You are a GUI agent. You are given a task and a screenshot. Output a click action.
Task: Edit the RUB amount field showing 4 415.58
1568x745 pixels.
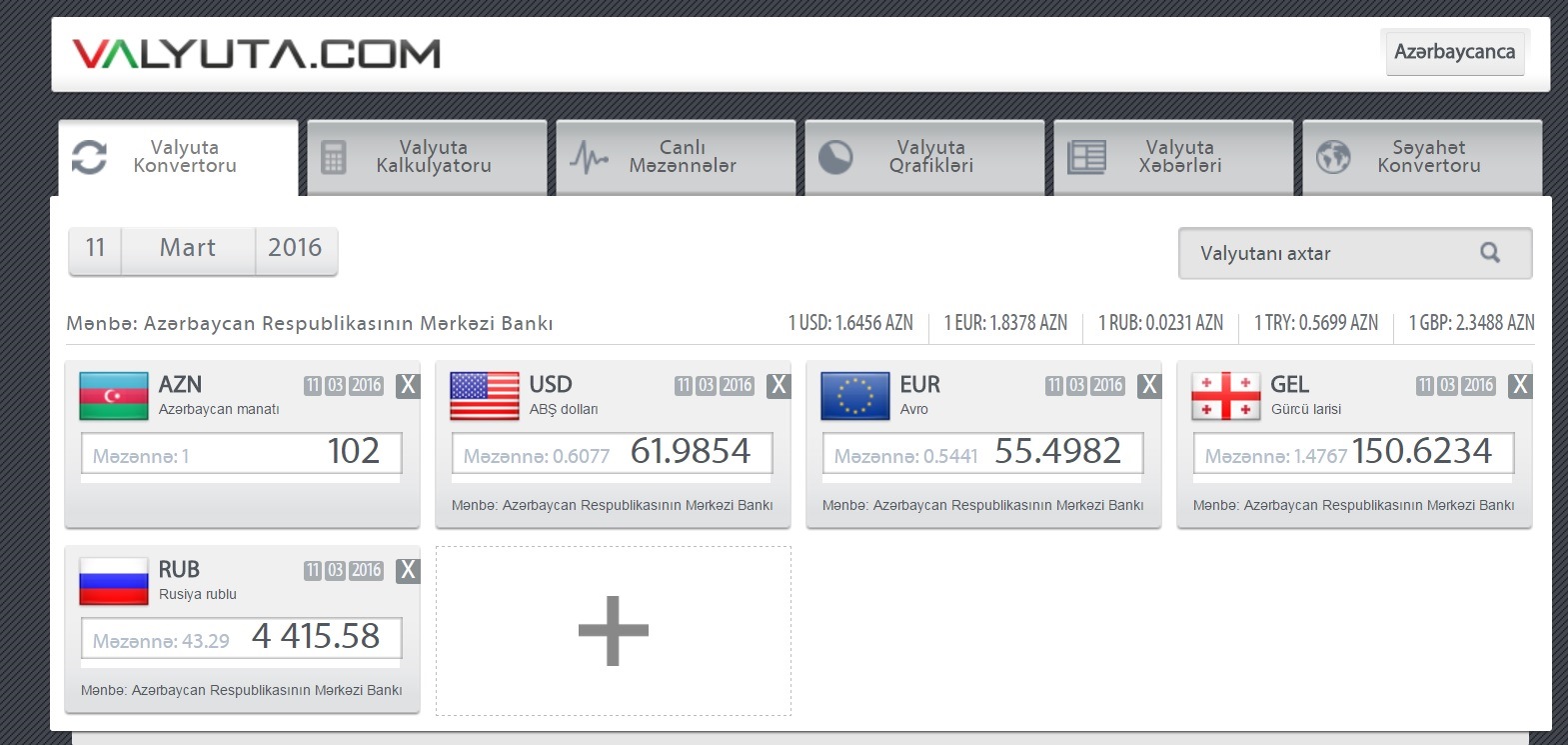pos(242,638)
